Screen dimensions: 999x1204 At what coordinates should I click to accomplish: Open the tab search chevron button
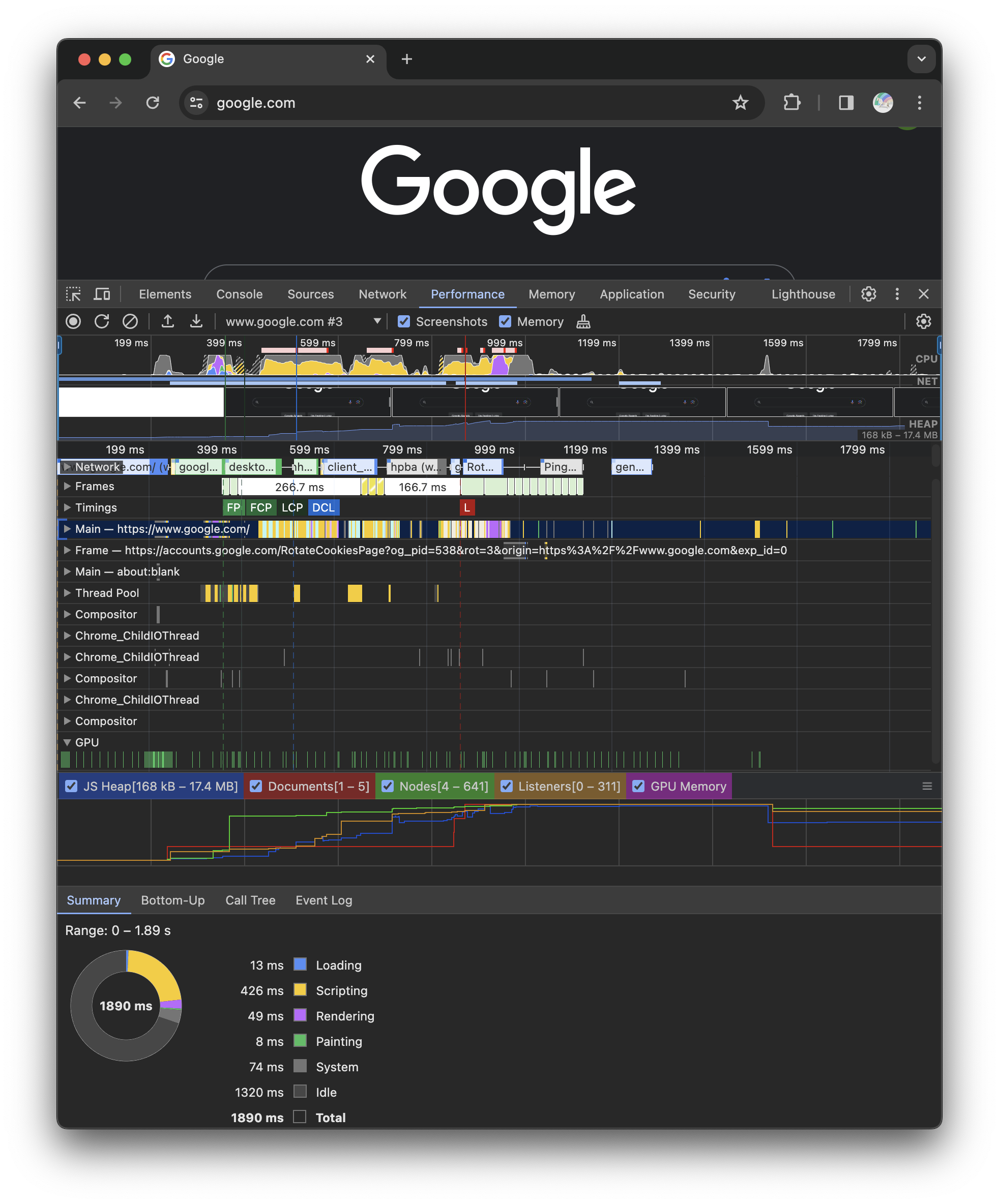921,59
